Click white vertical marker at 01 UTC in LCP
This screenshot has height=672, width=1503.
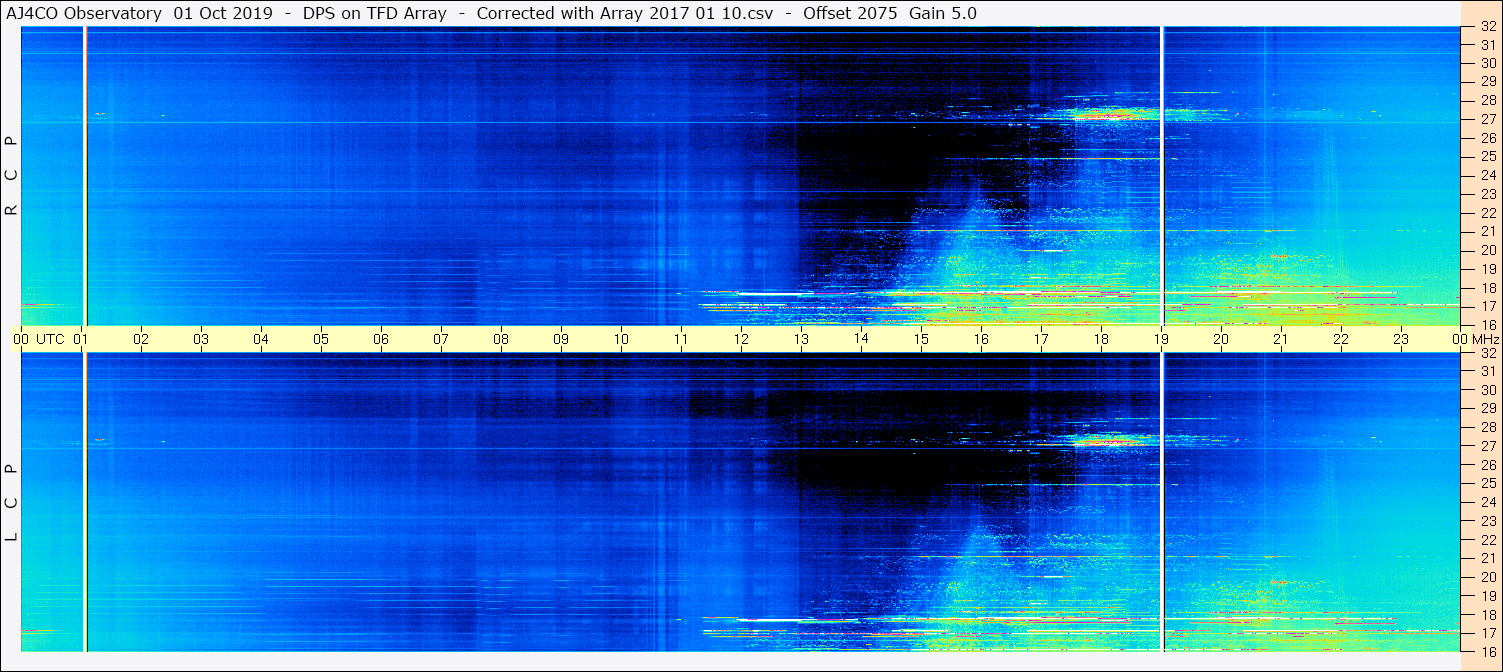[x=86, y=502]
